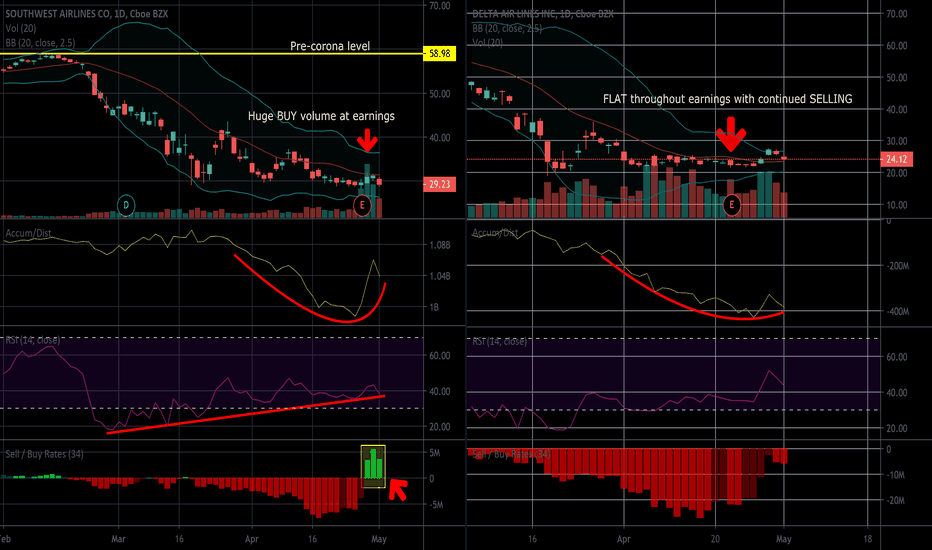Viewport: 932px width, 550px height.
Task: Click Southwest Sell / Buy Rates (34) label
Action: (45, 454)
